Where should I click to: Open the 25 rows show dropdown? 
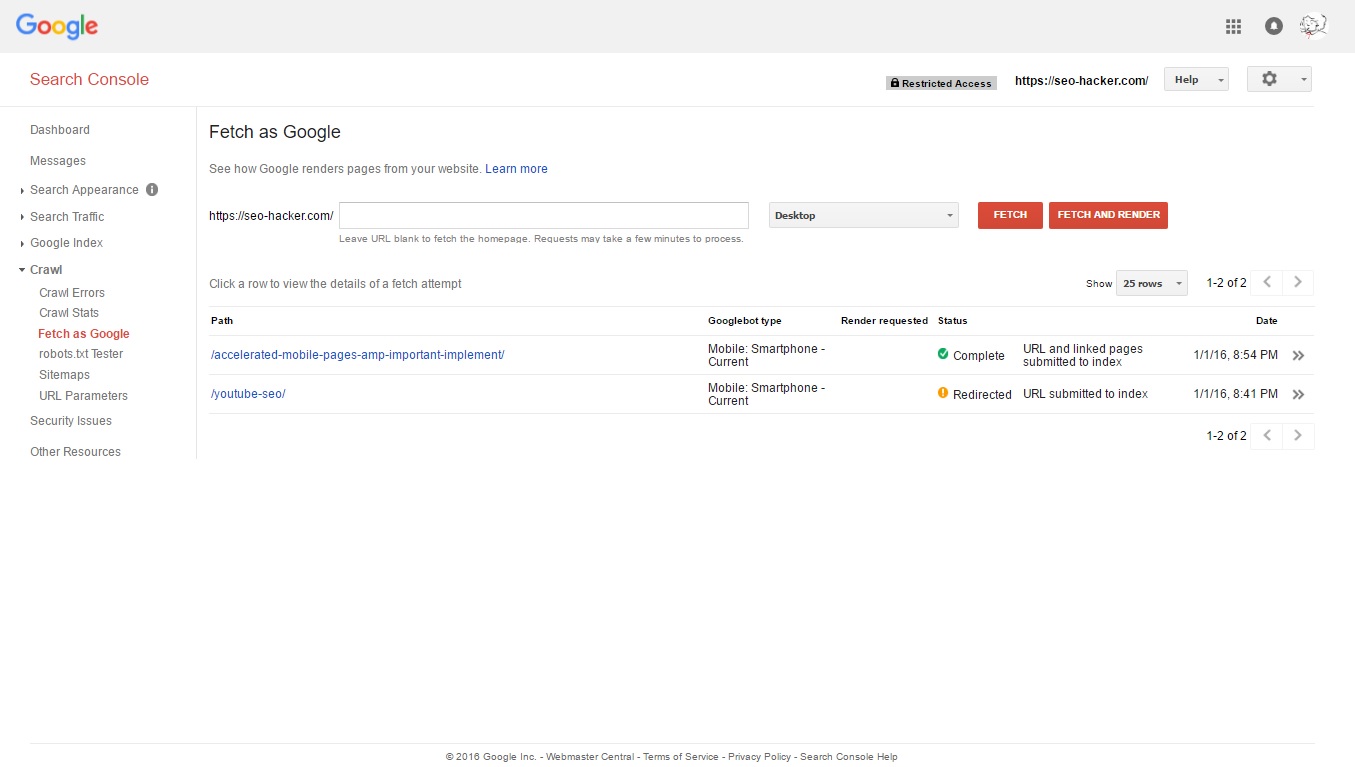pyautogui.click(x=1151, y=284)
